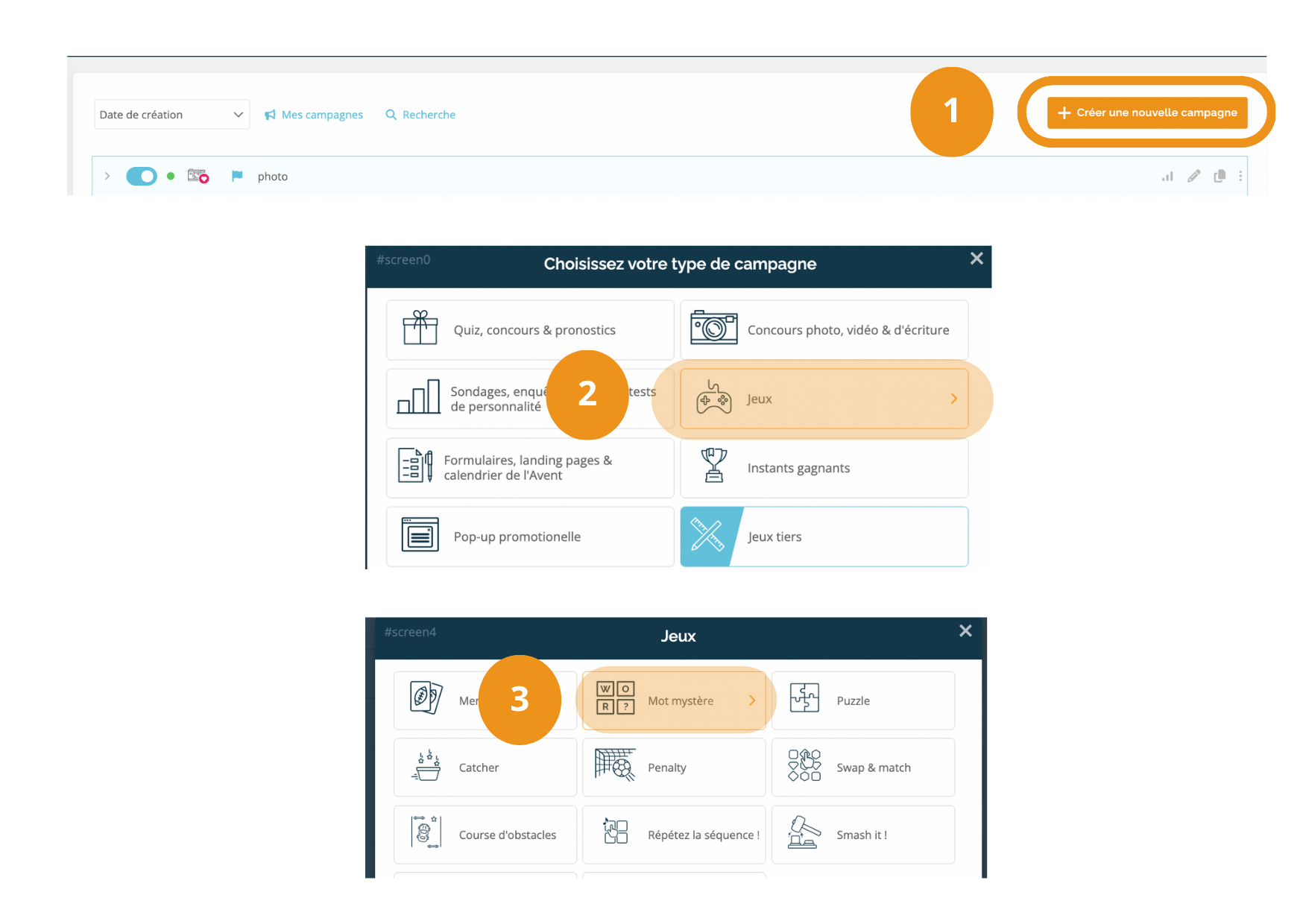Click the magnifier icon beside Recherche
Image resolution: width=1303 pixels, height=924 pixels.
tap(391, 115)
